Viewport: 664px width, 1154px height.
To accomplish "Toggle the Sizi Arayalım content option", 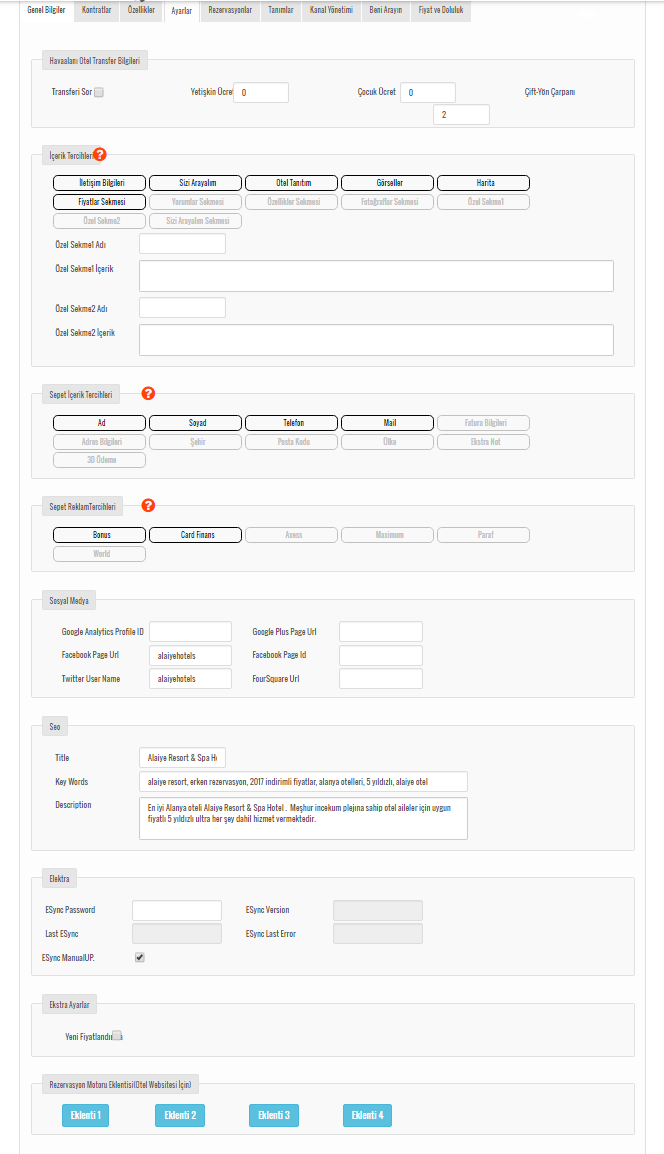I will click(x=195, y=183).
